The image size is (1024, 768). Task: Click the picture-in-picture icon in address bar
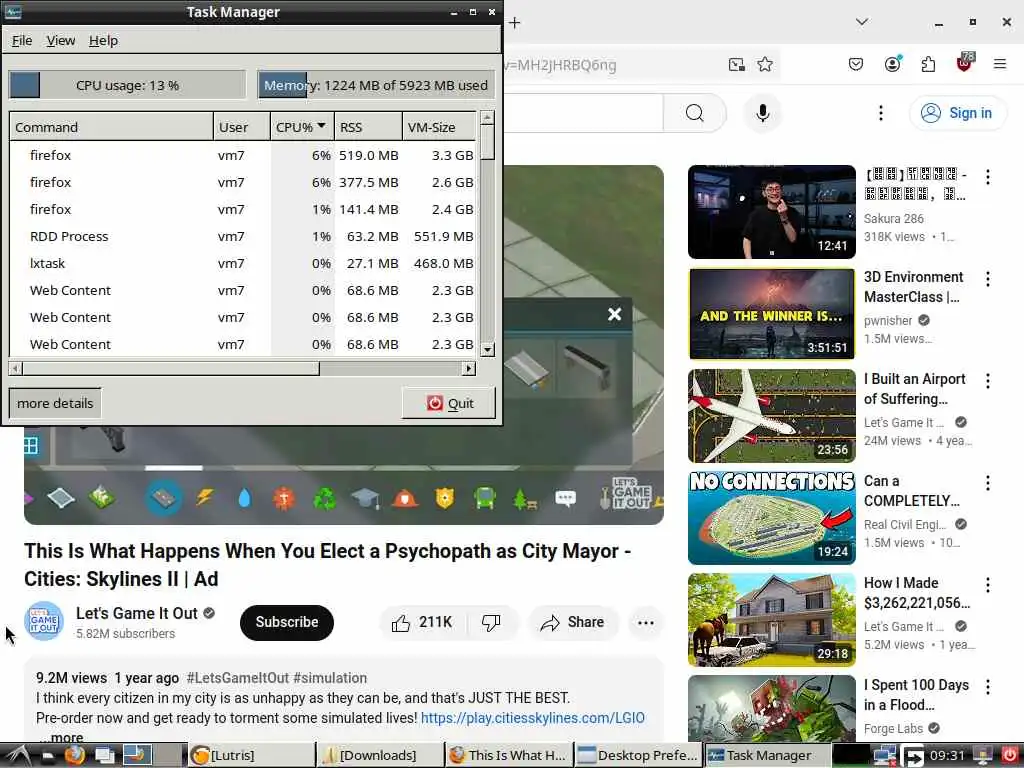click(x=737, y=64)
